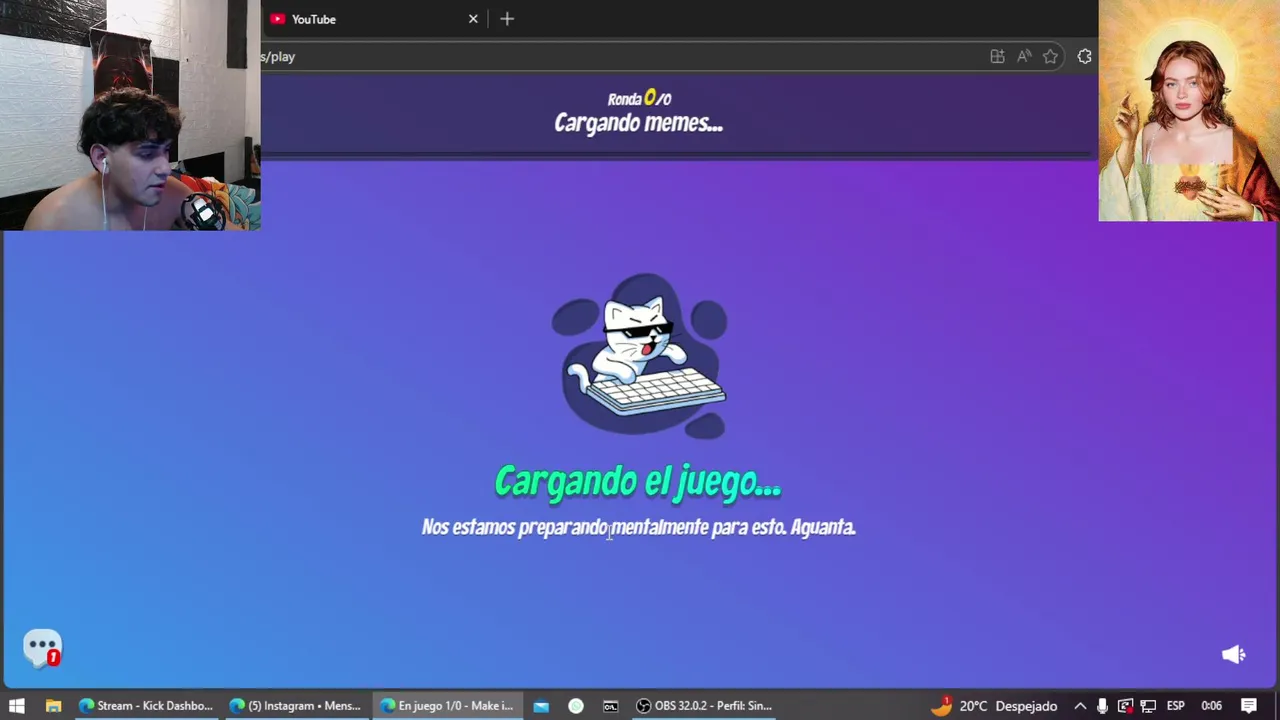Click the Cargando el juego... heading
This screenshot has height=720, width=1280.
coord(638,482)
